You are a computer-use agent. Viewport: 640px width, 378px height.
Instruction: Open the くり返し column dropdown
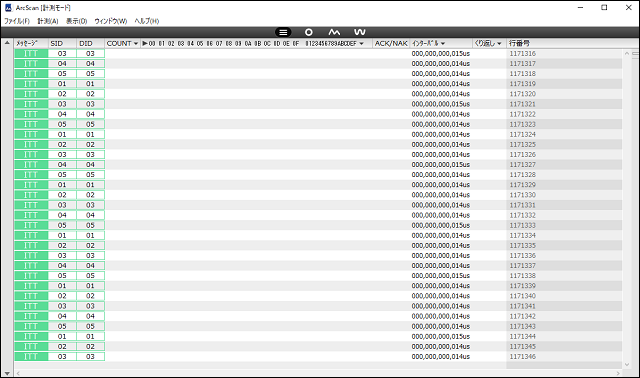[499, 44]
